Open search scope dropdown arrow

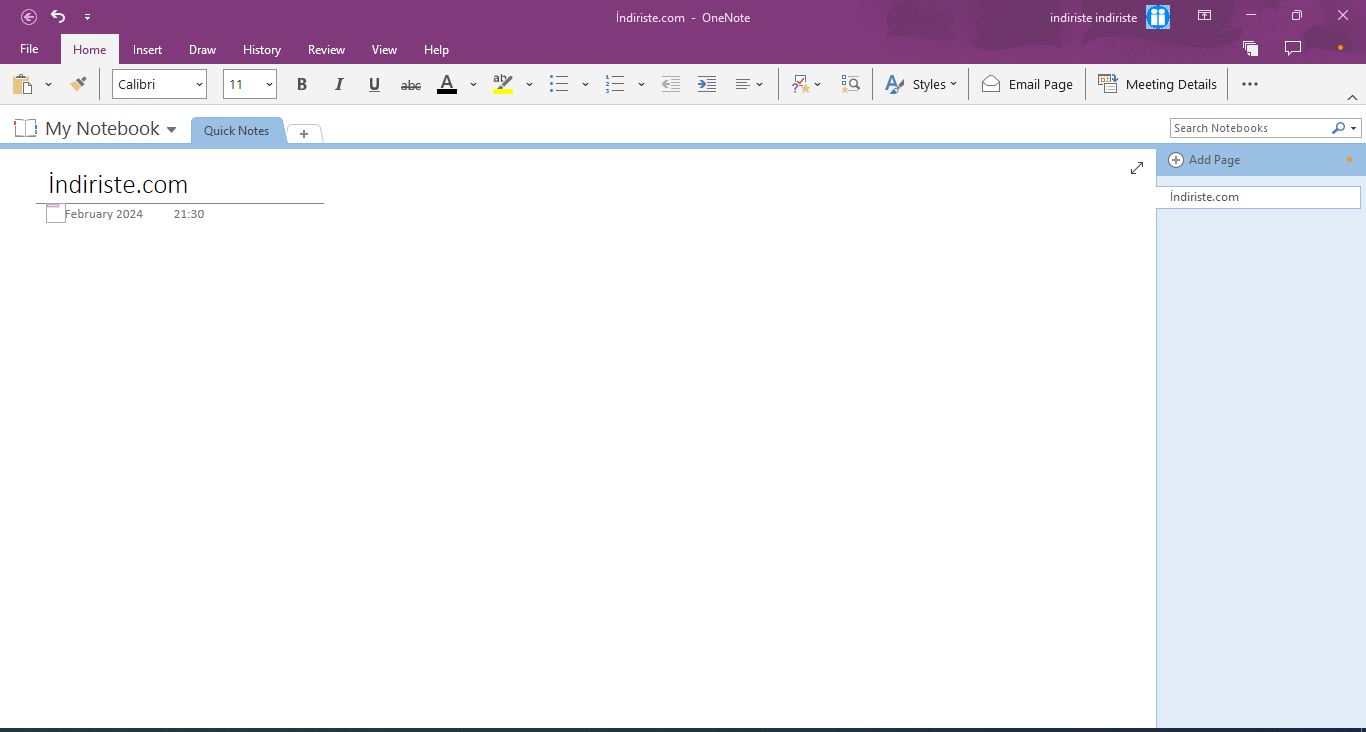coord(1354,128)
